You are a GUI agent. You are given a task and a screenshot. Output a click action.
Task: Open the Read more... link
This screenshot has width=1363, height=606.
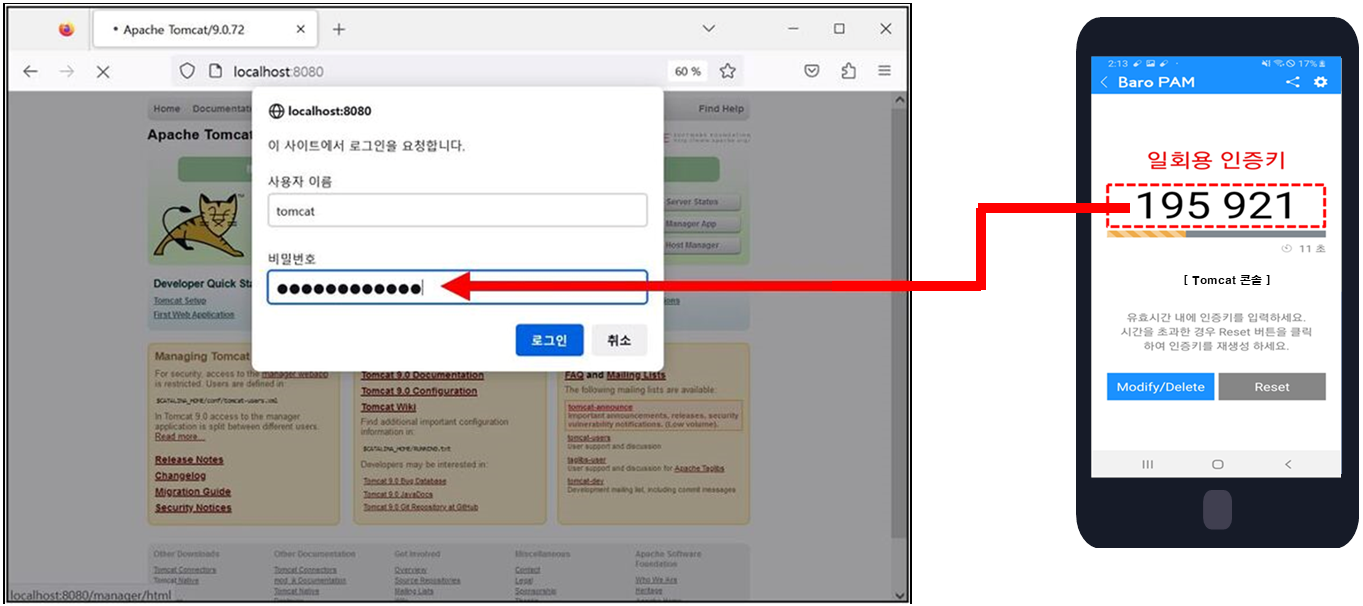(180, 437)
